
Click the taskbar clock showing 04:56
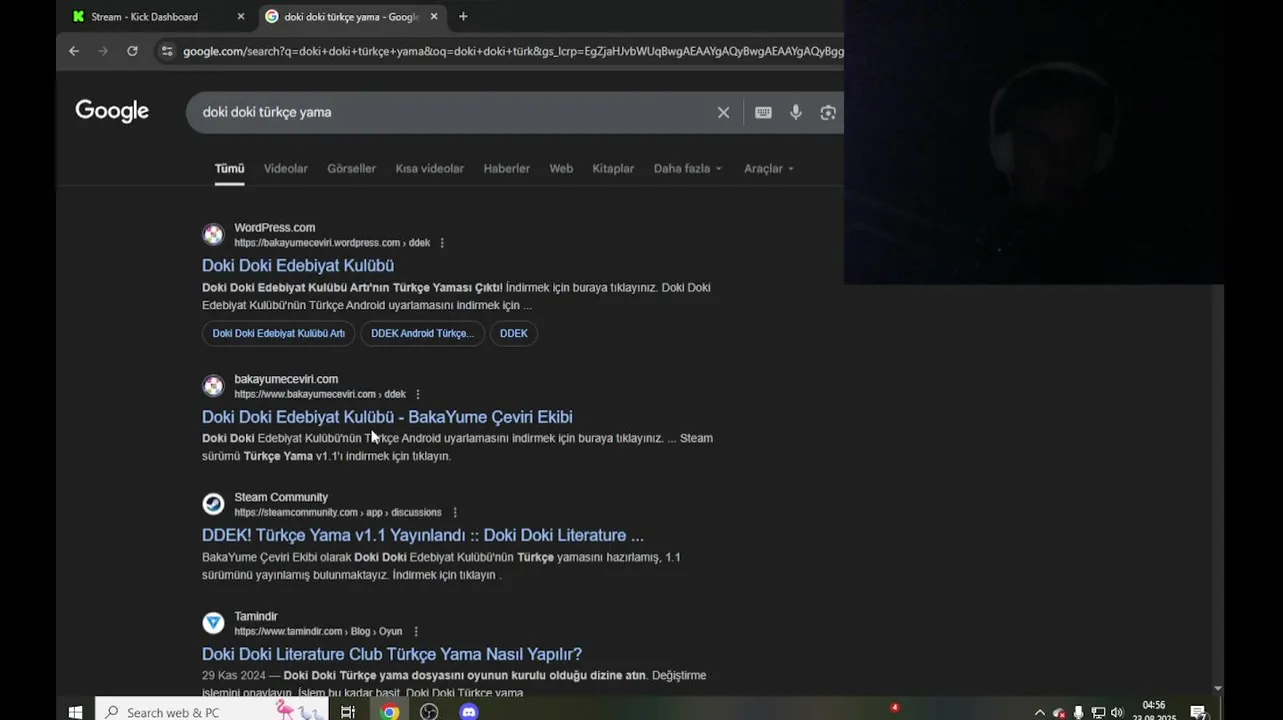[x=1153, y=710]
